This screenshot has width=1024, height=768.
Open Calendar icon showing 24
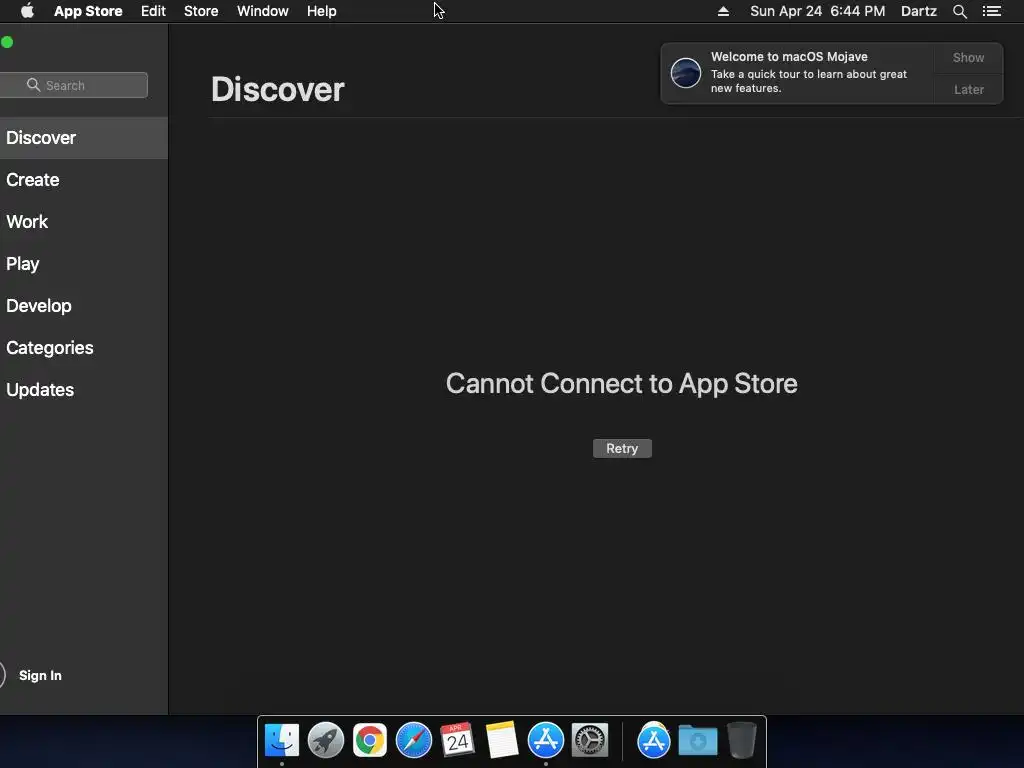coord(458,741)
